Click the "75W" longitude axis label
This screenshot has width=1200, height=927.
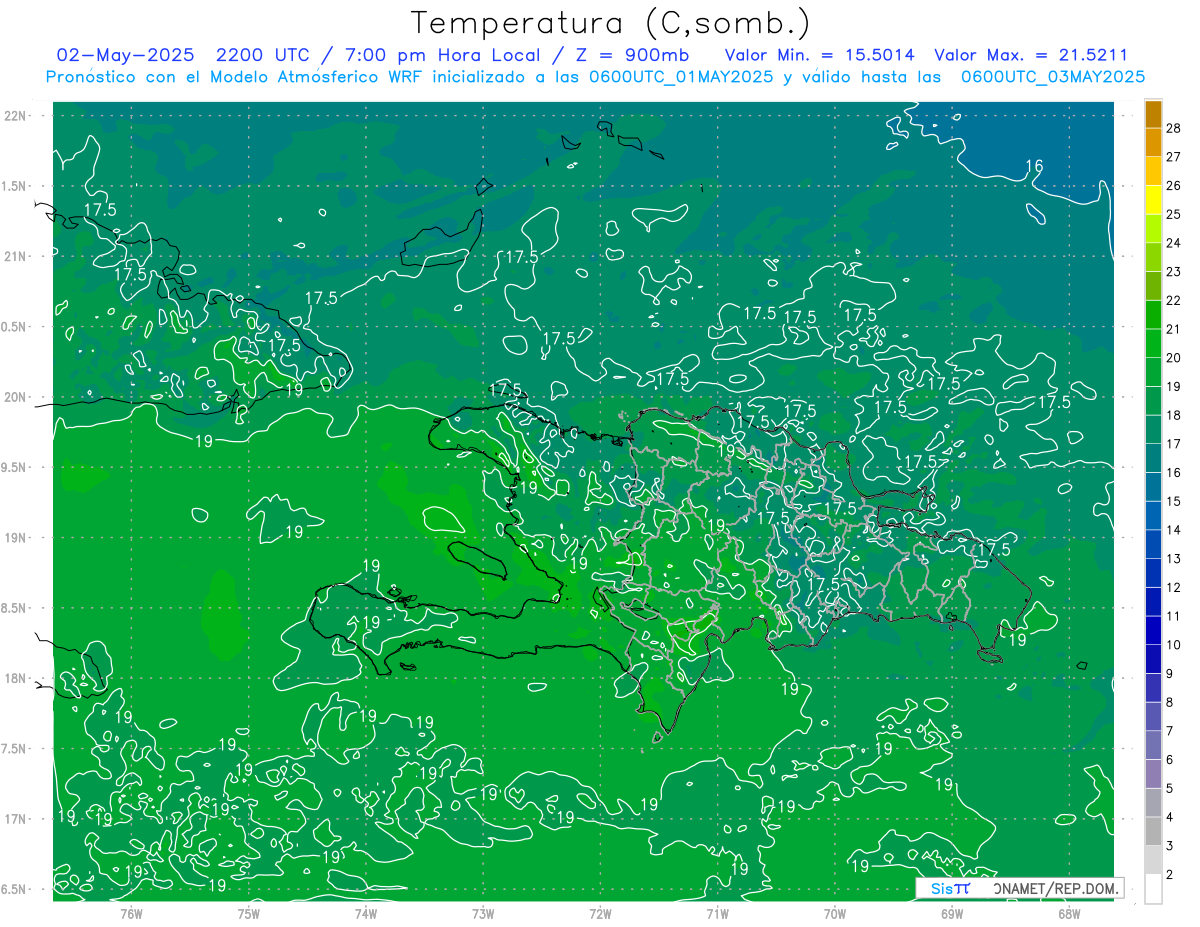[x=248, y=914]
